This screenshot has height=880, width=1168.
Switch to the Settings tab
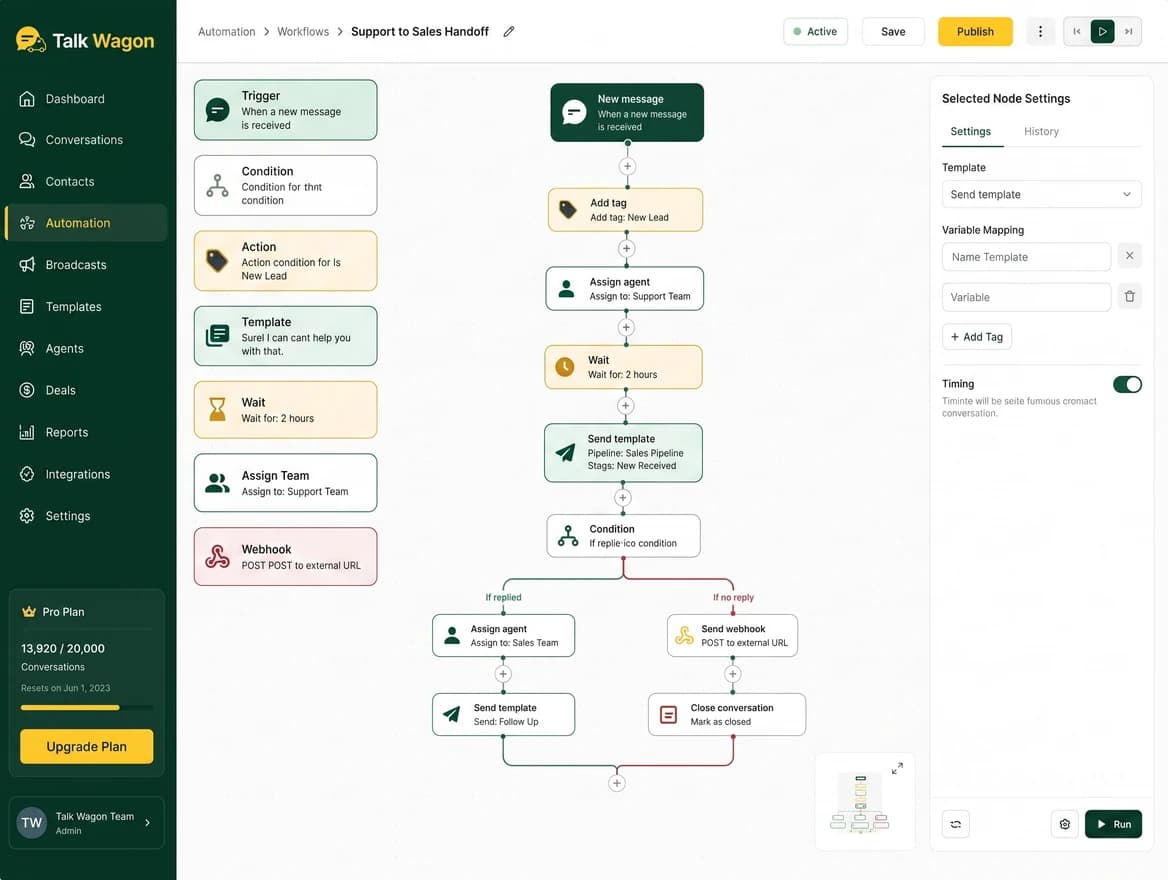click(971, 131)
